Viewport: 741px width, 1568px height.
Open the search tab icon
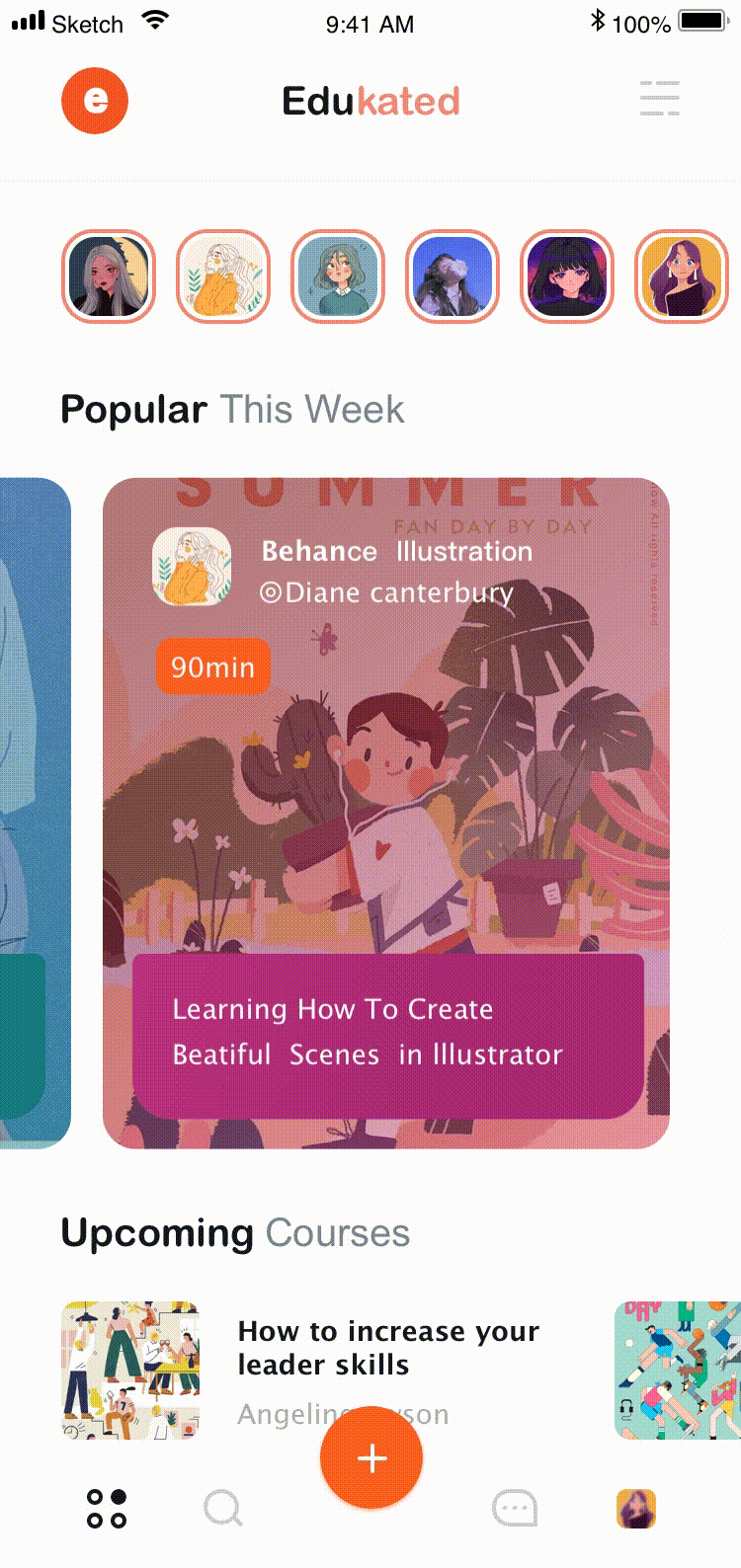tap(223, 1508)
